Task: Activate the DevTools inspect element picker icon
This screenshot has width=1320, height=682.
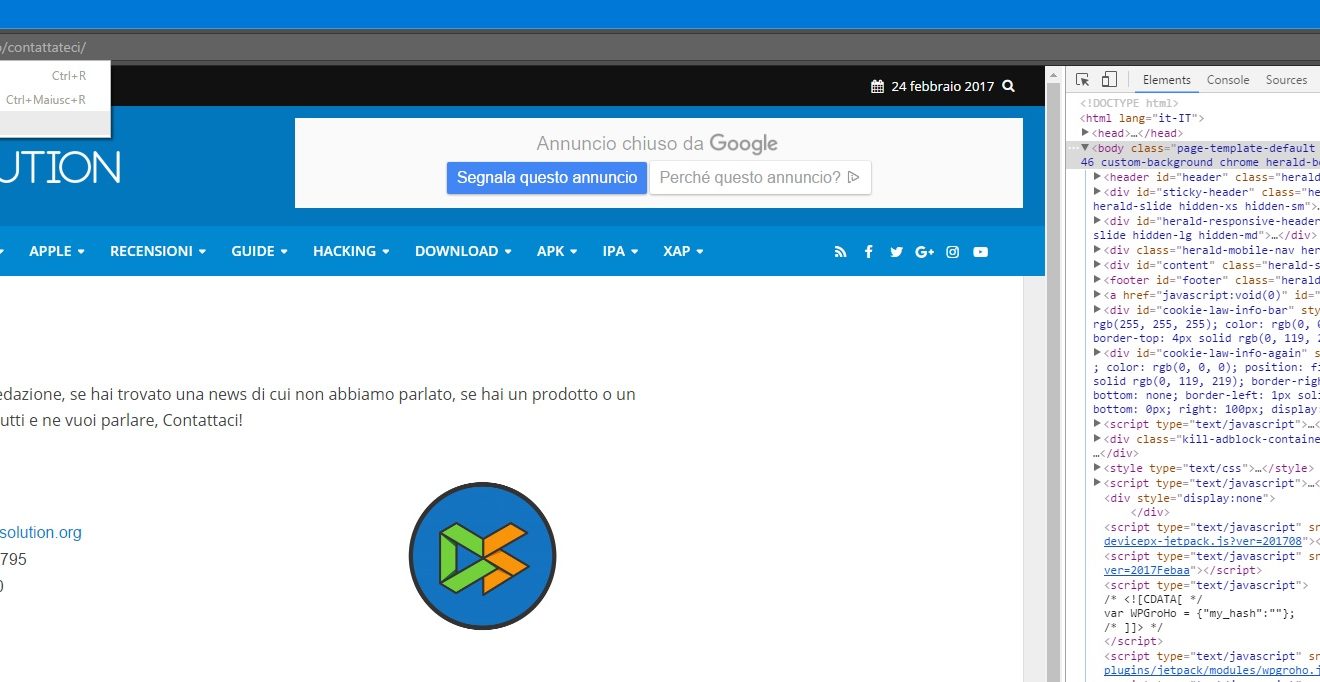Action: click(x=1083, y=80)
